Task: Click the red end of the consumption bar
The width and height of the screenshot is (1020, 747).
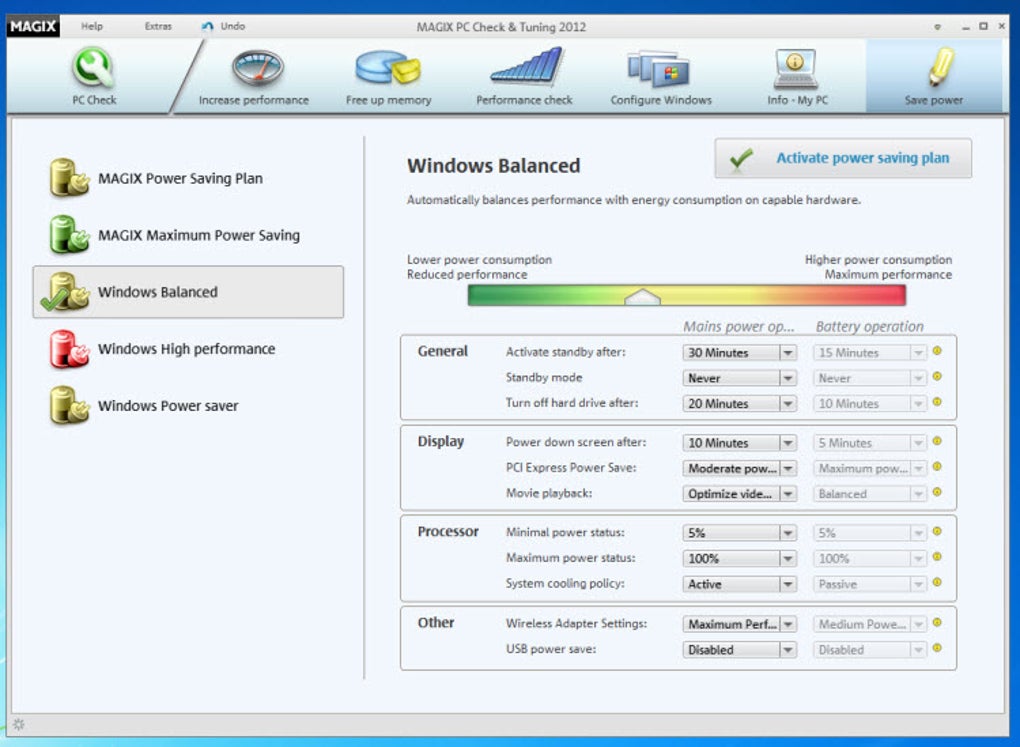Action: coord(896,296)
